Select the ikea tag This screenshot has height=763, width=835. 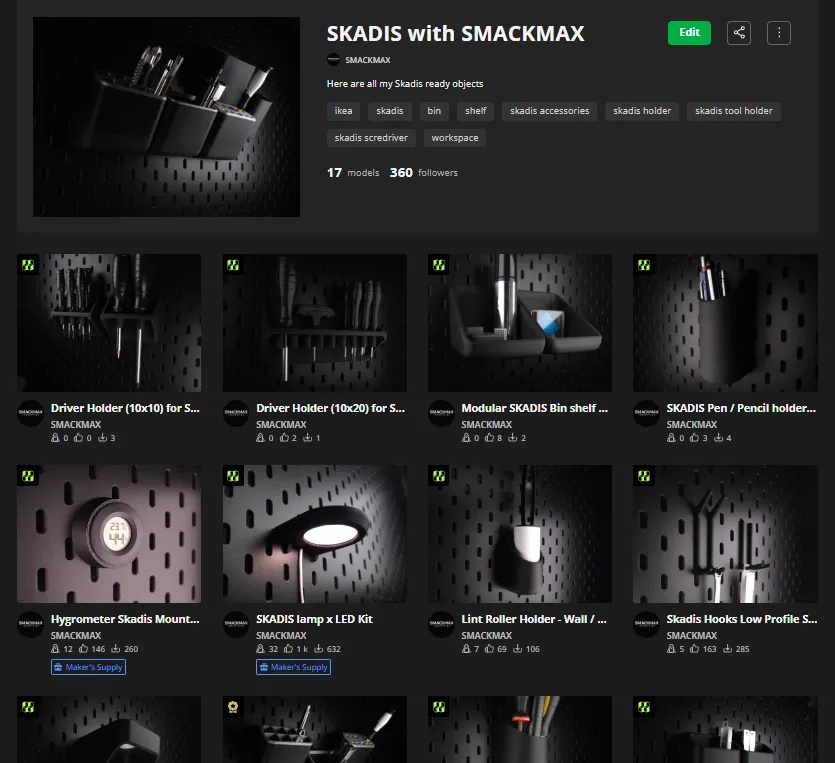click(343, 111)
